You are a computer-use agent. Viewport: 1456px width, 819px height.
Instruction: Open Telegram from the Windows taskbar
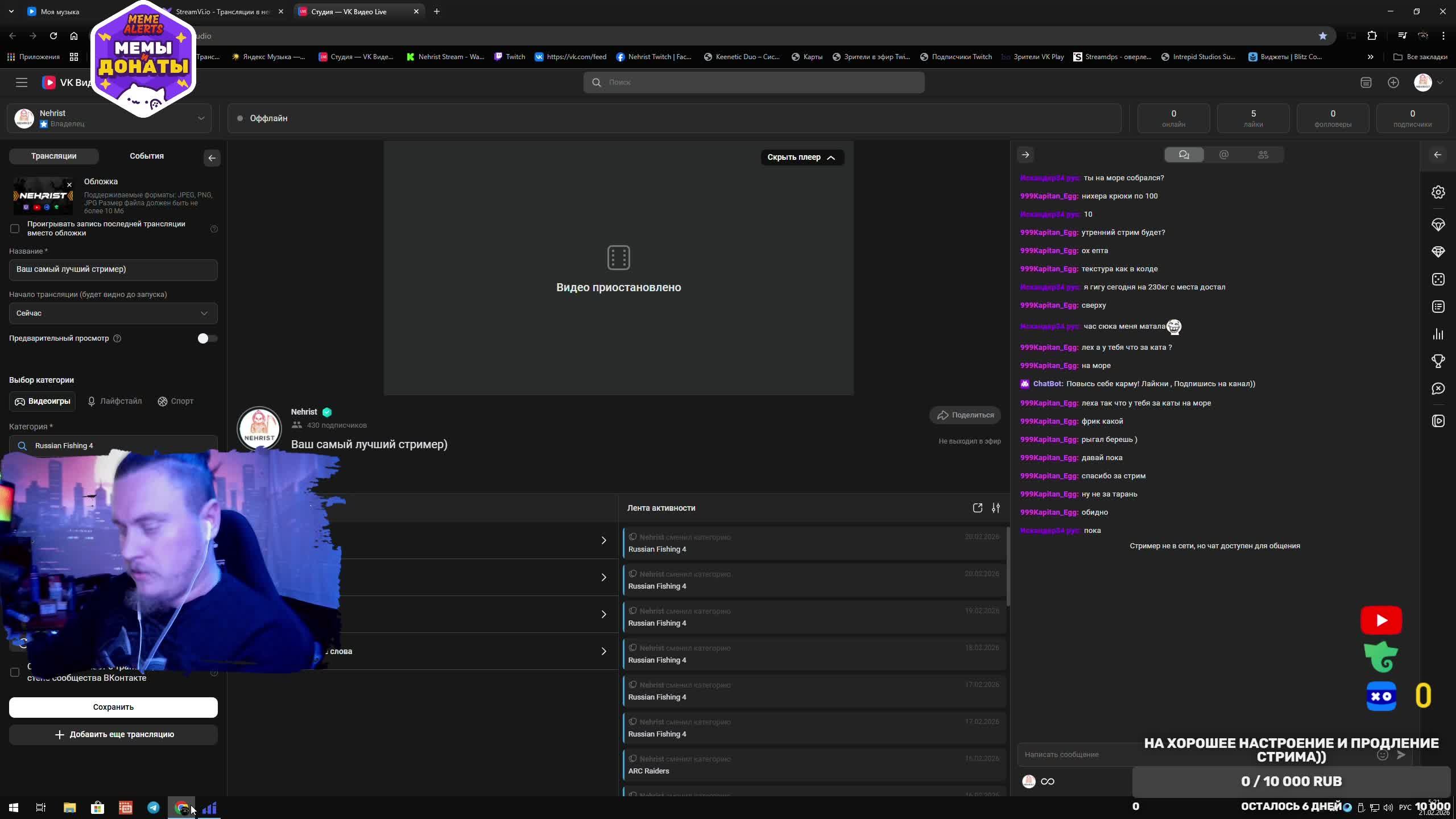tap(154, 808)
